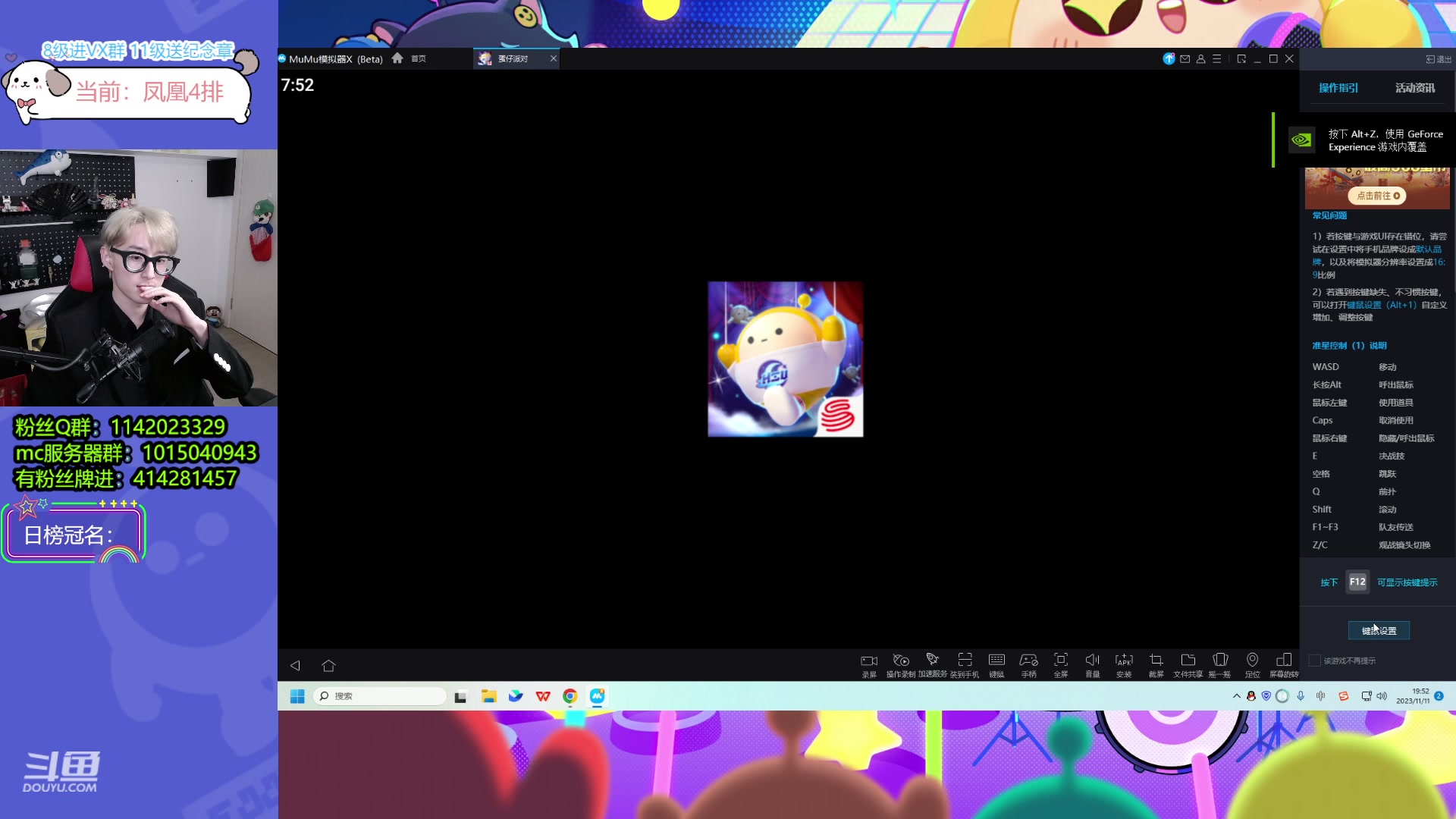This screenshot has height=819, width=1456.
Task: Rotate the screen via the 屏幕旋转 icon
Action: coord(1284,663)
